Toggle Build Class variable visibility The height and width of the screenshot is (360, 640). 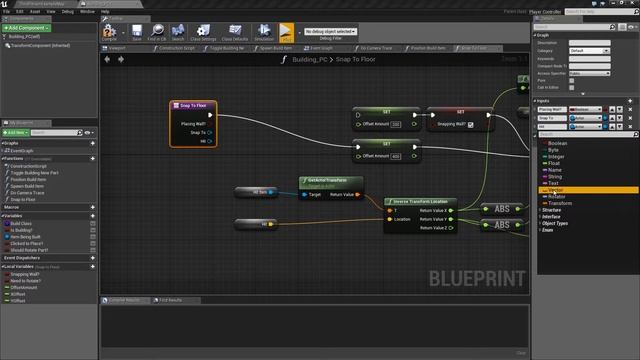pyautogui.click(x=93, y=224)
